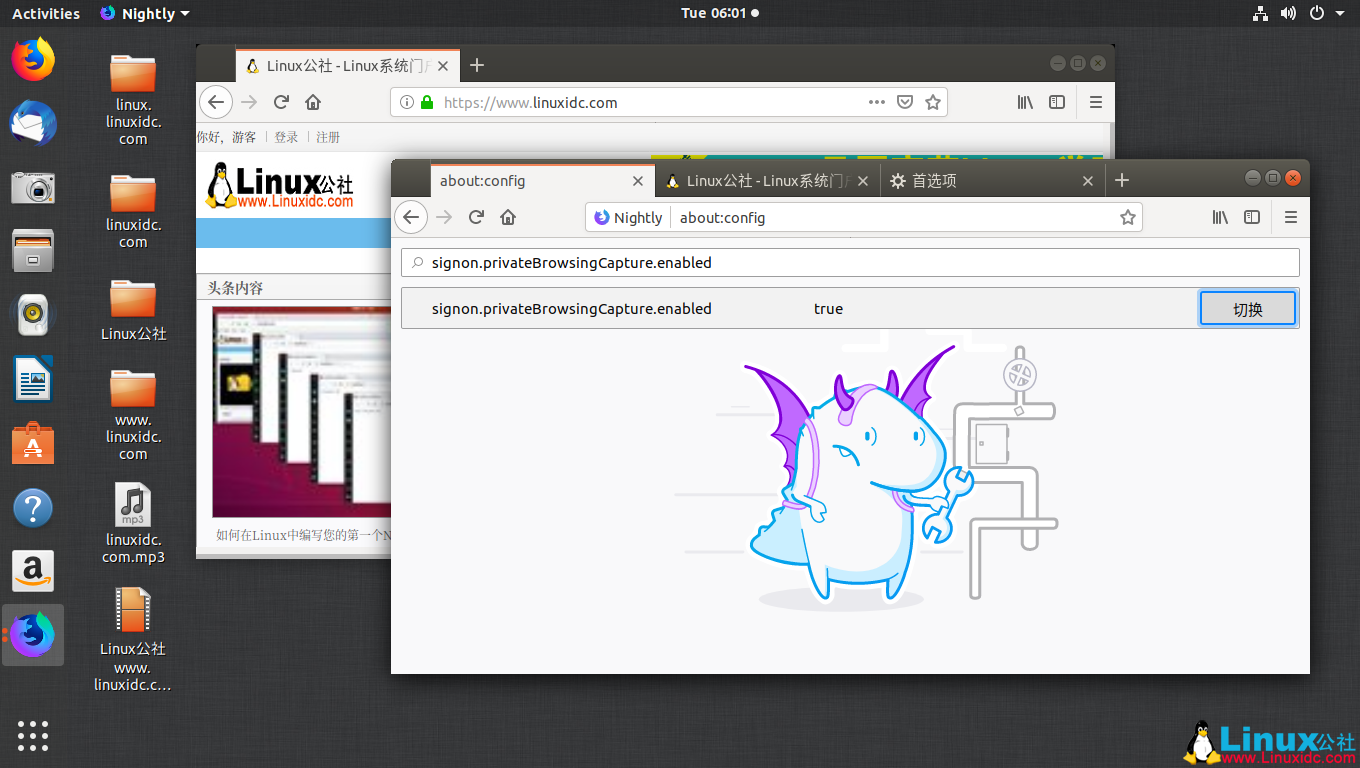Go back in rear Firefox window

coord(216,102)
